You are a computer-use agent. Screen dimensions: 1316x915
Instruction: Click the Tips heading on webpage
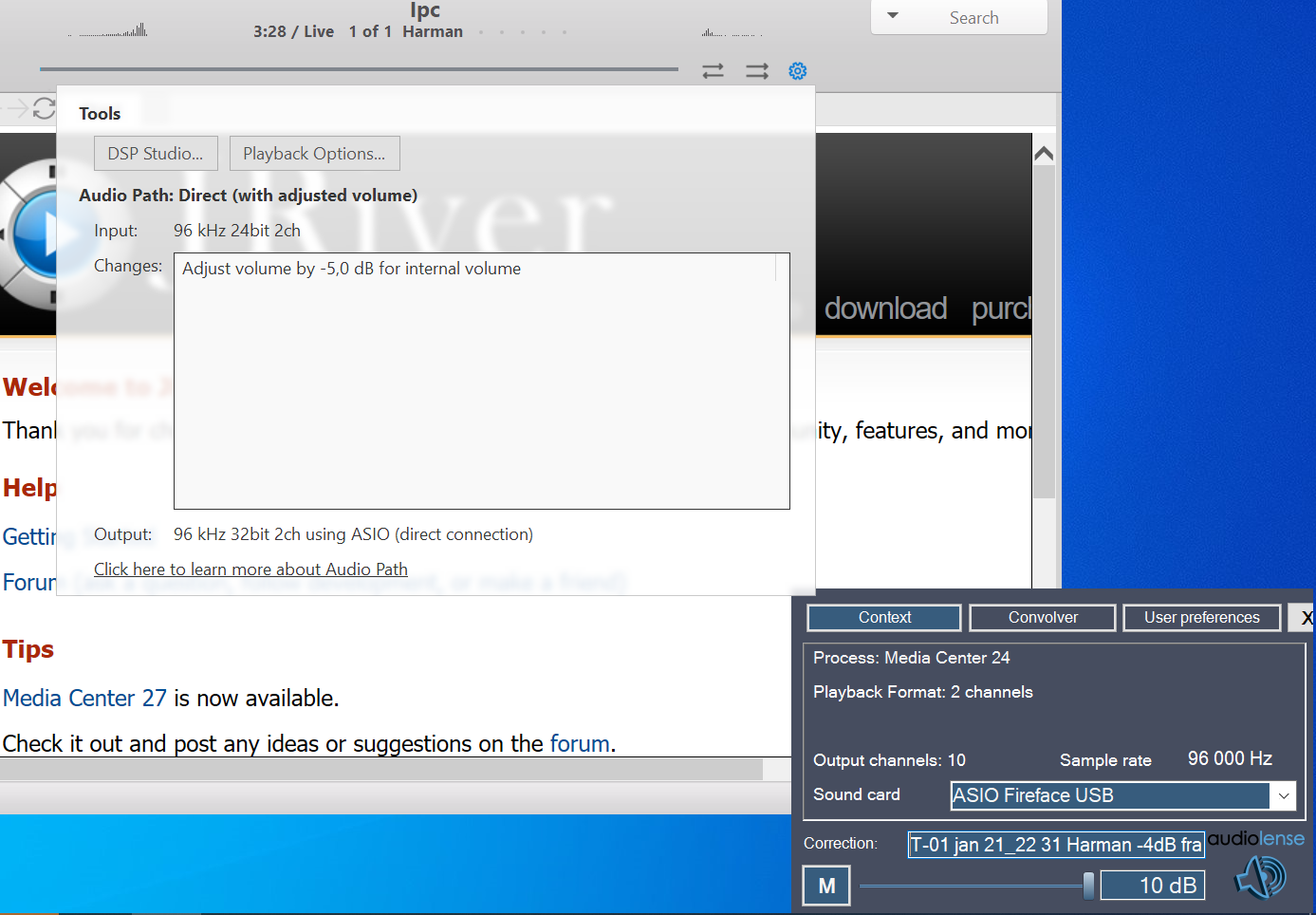(x=28, y=649)
